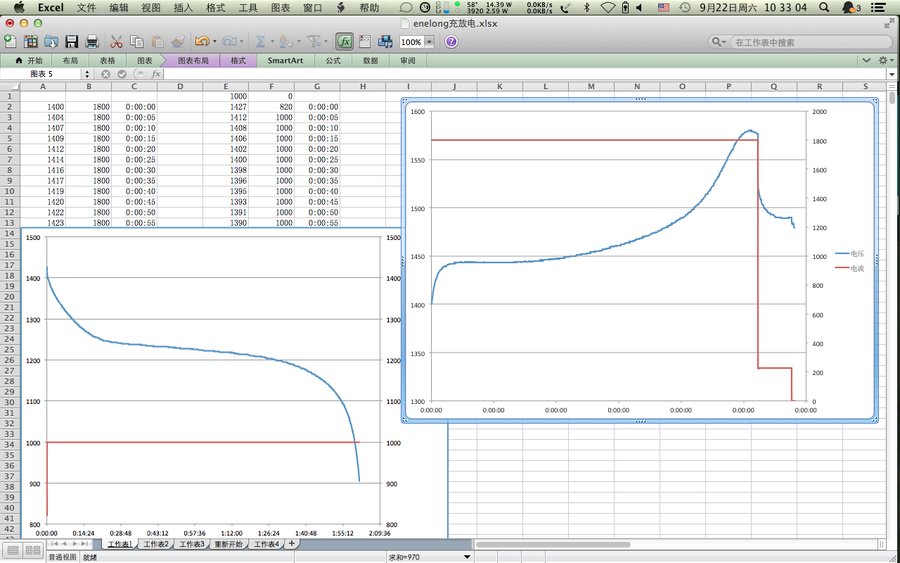Open the SmartArt ribbon tab
Image resolution: width=900 pixels, height=563 pixels.
point(285,60)
